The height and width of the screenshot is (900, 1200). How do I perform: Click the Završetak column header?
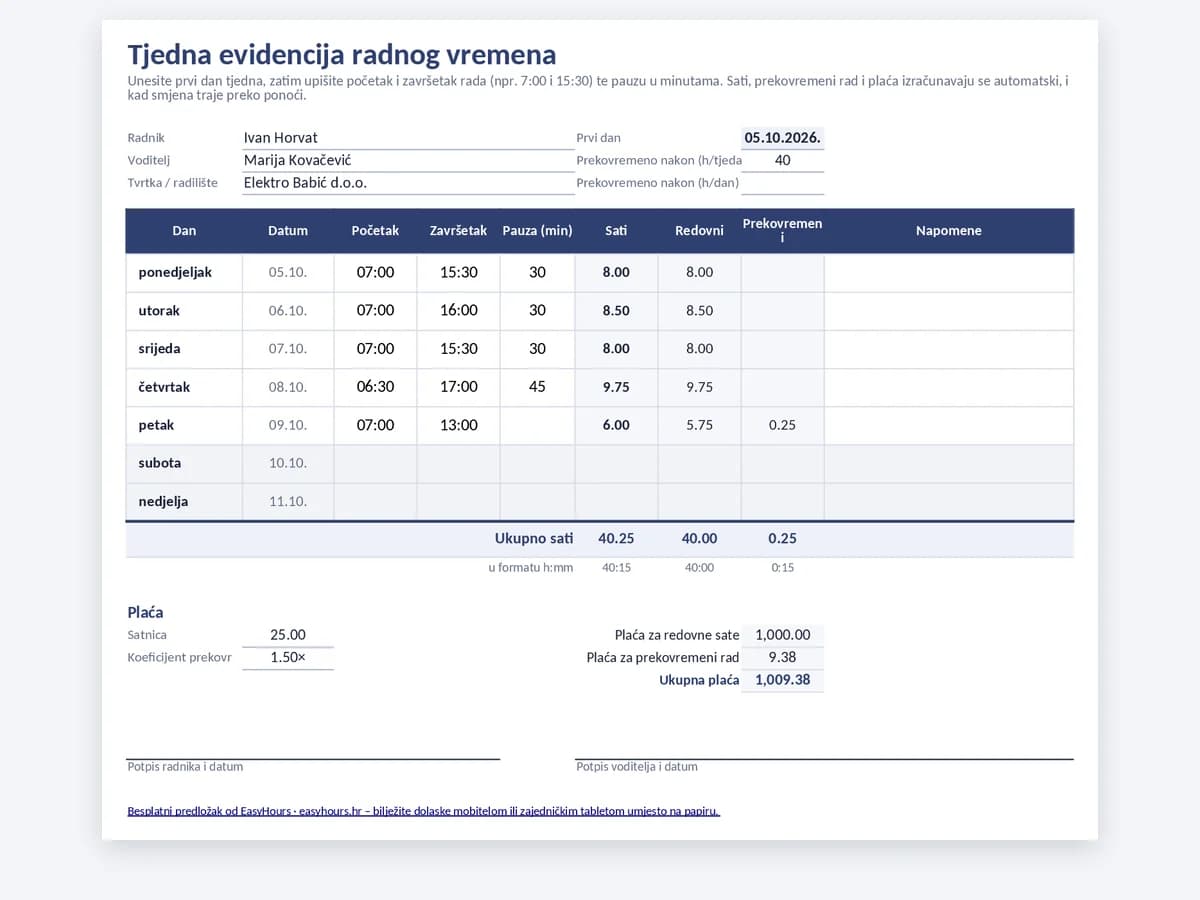(x=458, y=231)
